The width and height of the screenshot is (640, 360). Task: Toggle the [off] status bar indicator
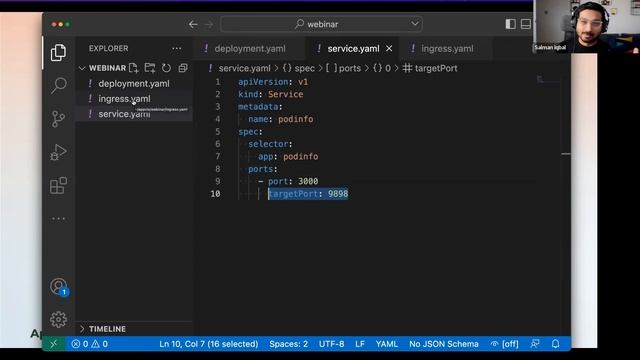point(504,344)
